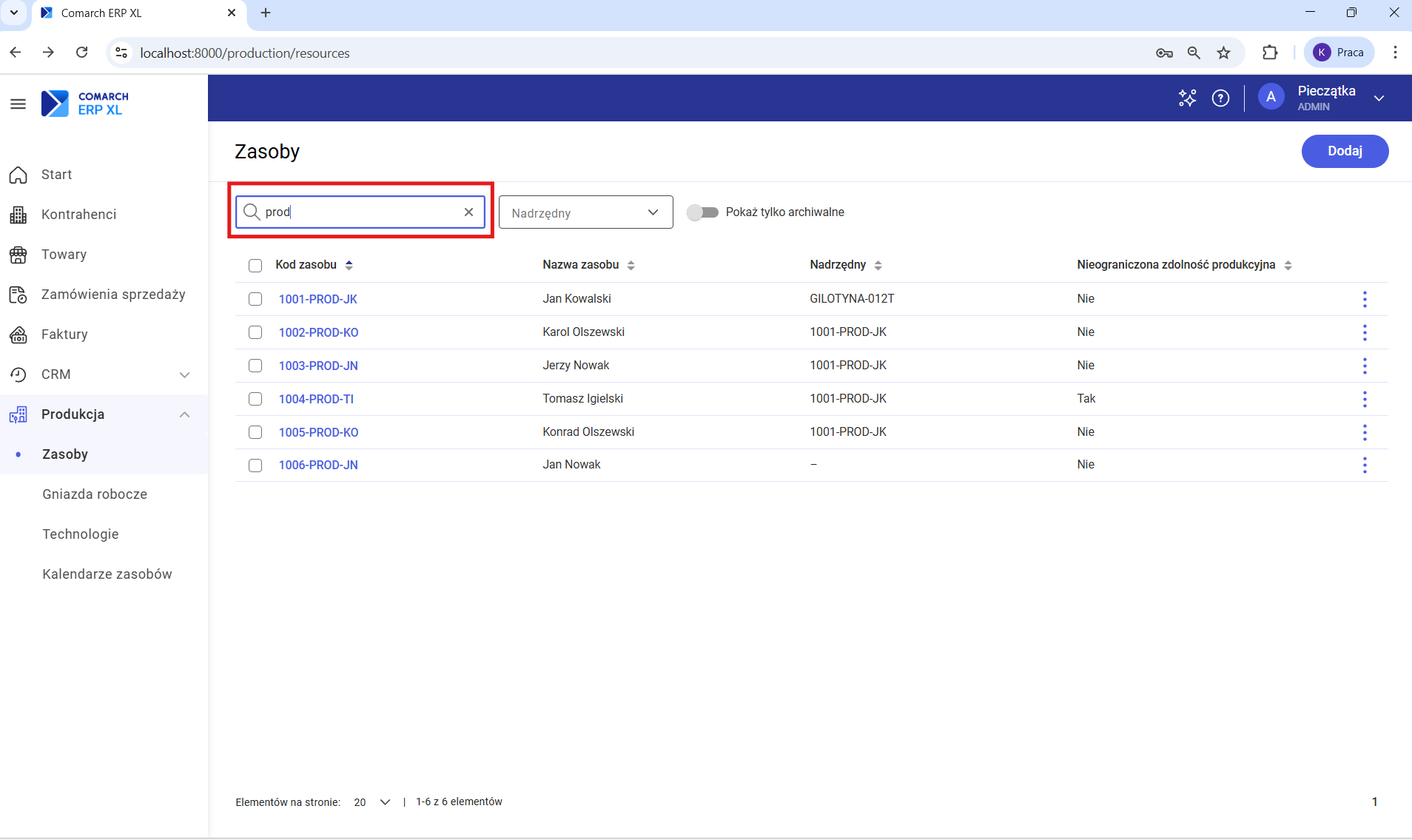Image resolution: width=1412 pixels, height=840 pixels.
Task: Open the help question mark icon
Action: (x=1220, y=98)
